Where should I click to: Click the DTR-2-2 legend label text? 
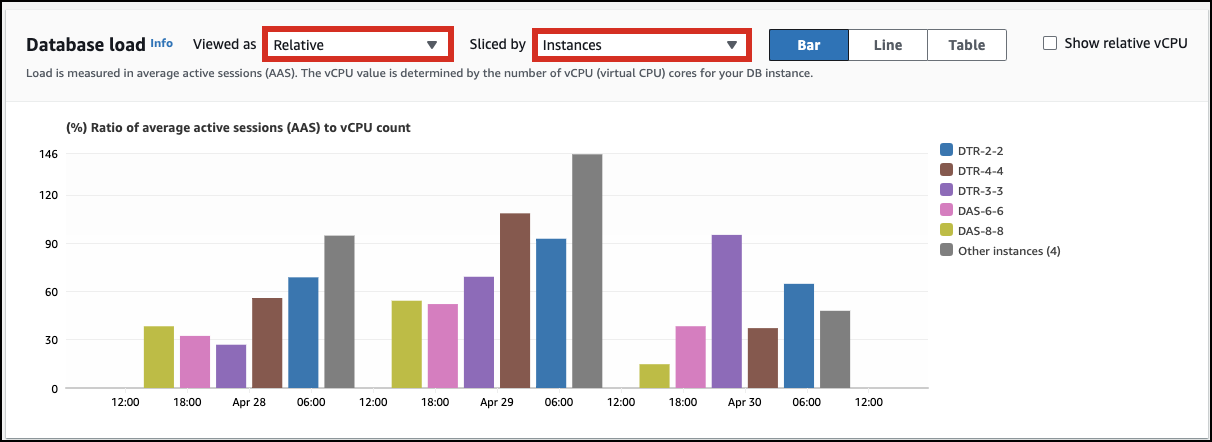coord(981,150)
